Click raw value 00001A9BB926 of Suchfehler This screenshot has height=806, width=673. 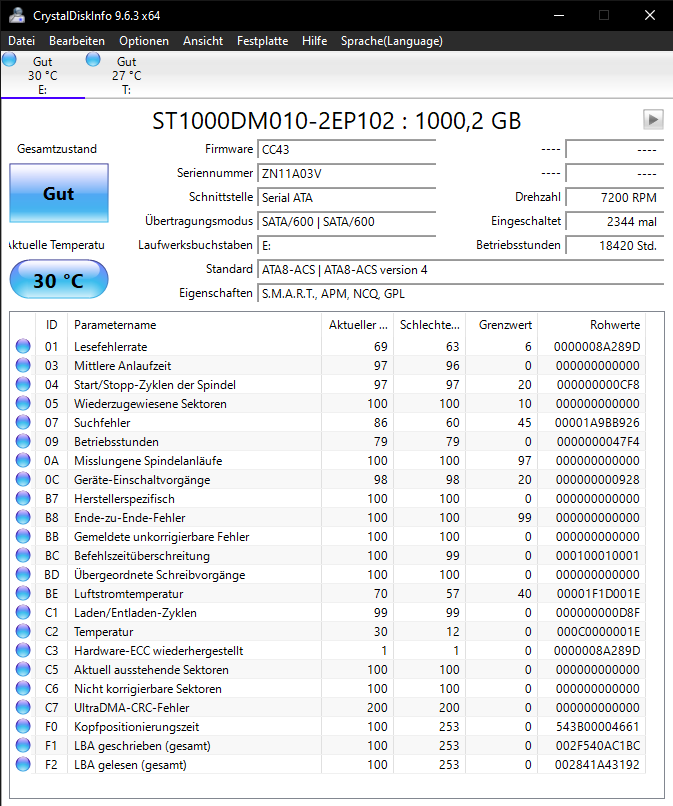tap(597, 423)
